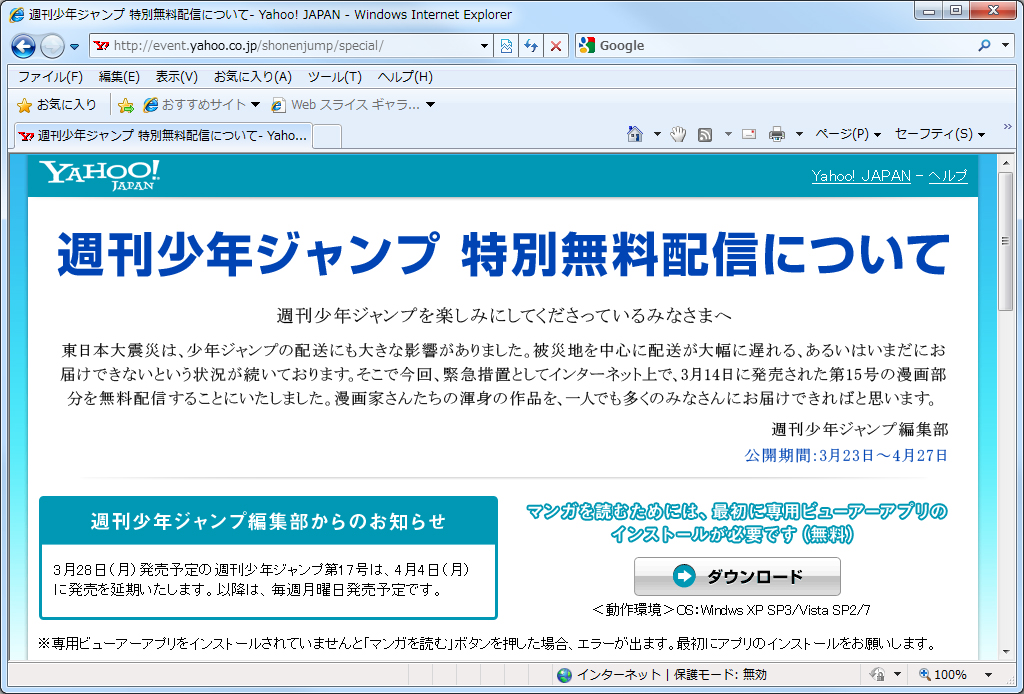Enable Compatibility View in the address bar
1024x694 pixels.
(x=506, y=46)
